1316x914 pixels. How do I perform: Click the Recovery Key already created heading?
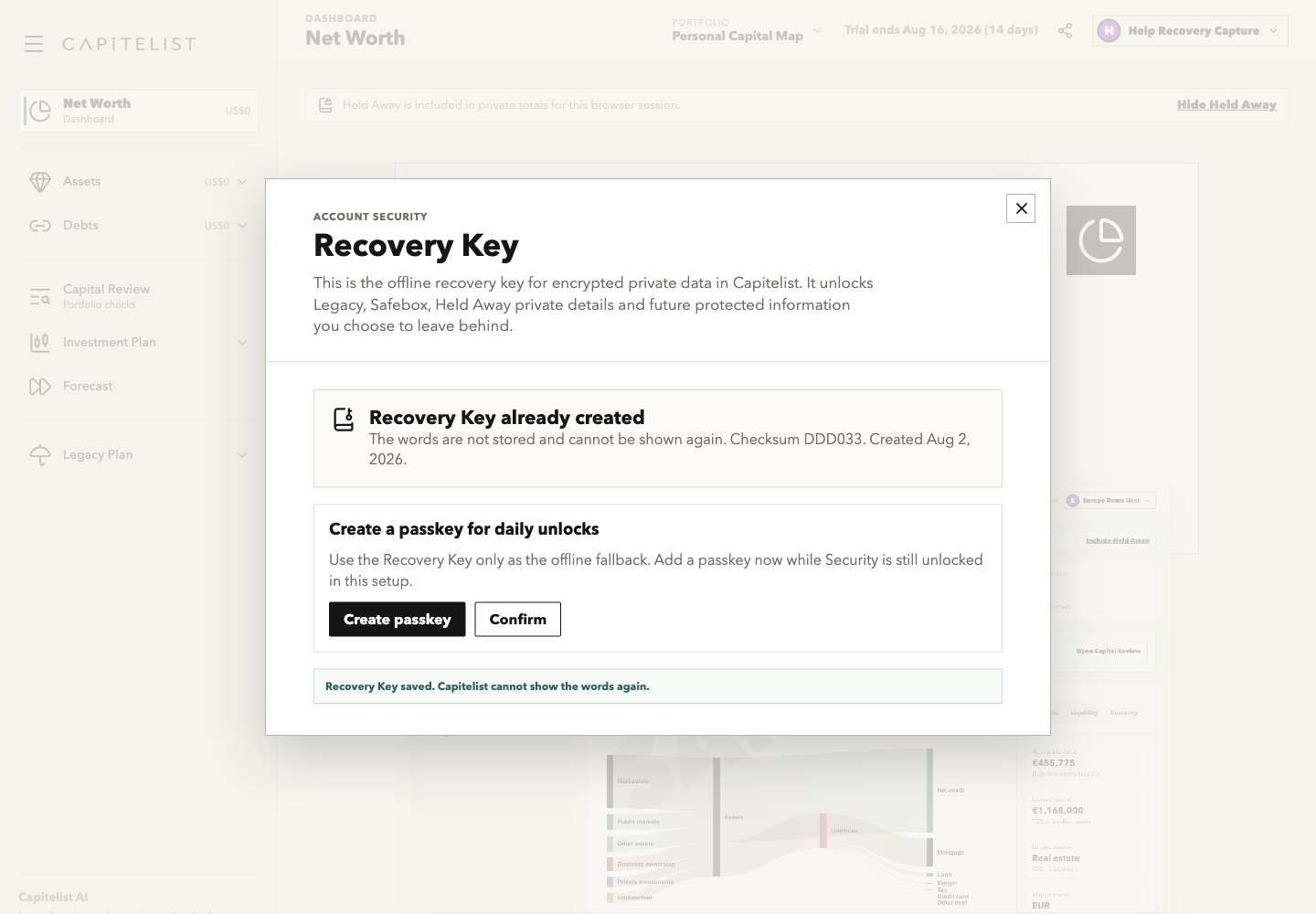coord(507,418)
